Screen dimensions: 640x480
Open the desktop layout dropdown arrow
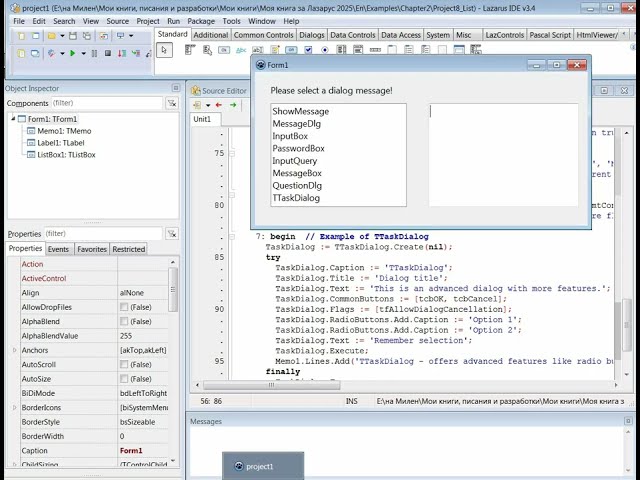pos(131,36)
